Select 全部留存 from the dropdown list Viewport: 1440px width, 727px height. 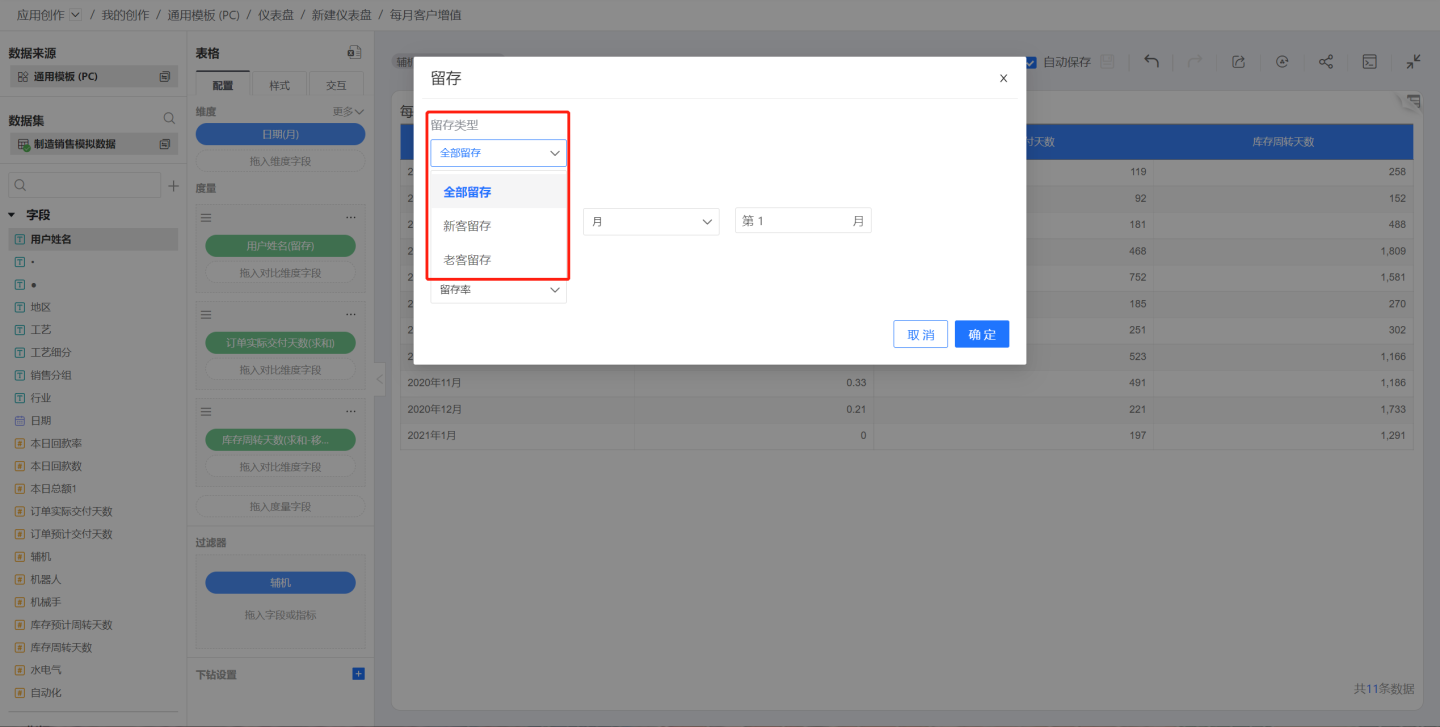point(498,192)
